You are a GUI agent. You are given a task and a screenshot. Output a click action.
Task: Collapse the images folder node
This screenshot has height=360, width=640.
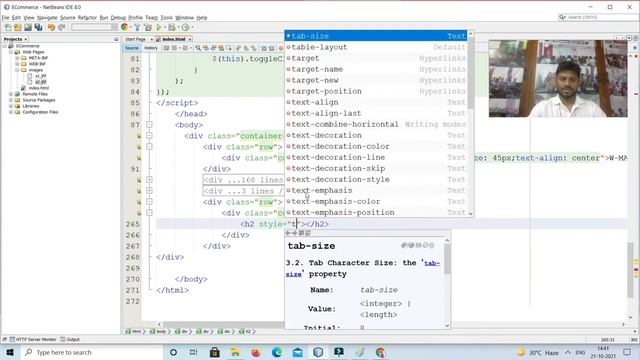(x=17, y=70)
